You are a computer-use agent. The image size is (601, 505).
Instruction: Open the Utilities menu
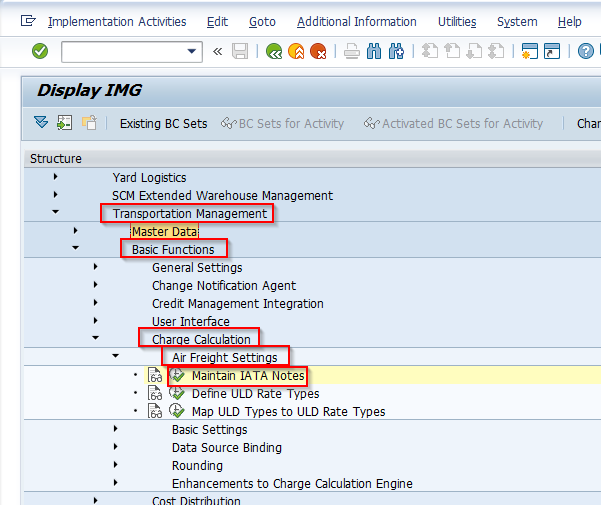click(457, 21)
